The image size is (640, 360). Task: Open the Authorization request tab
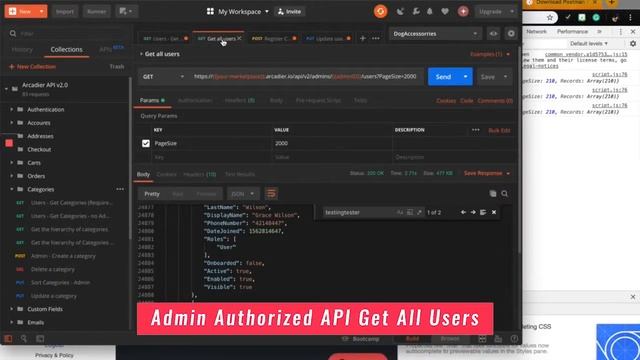pos(195,100)
